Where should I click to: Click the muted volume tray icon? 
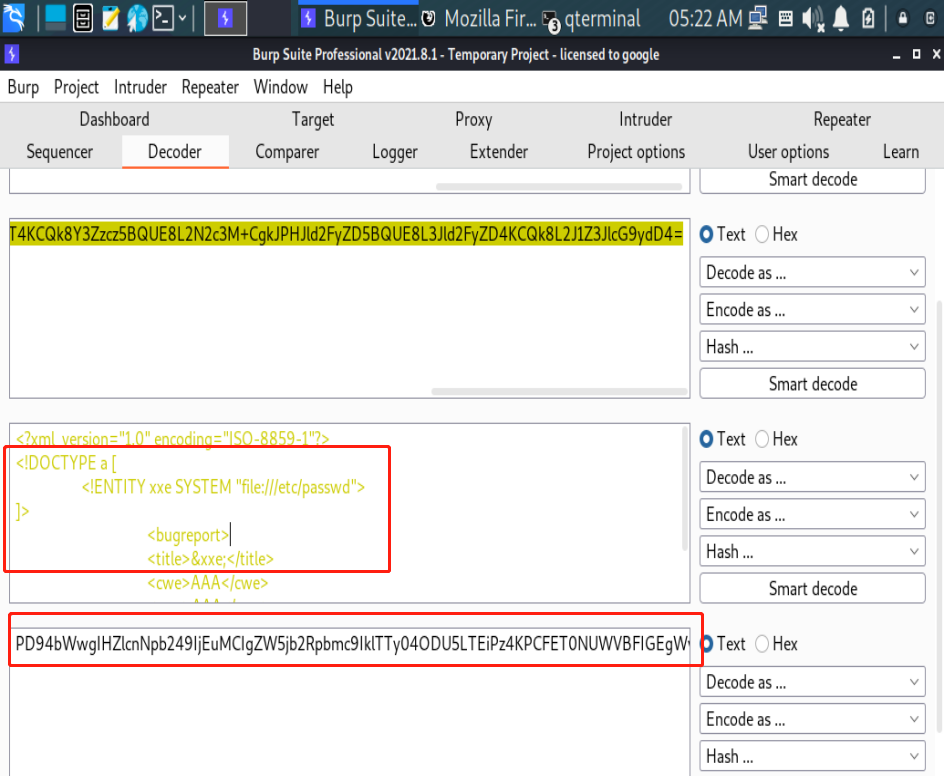click(x=813, y=19)
